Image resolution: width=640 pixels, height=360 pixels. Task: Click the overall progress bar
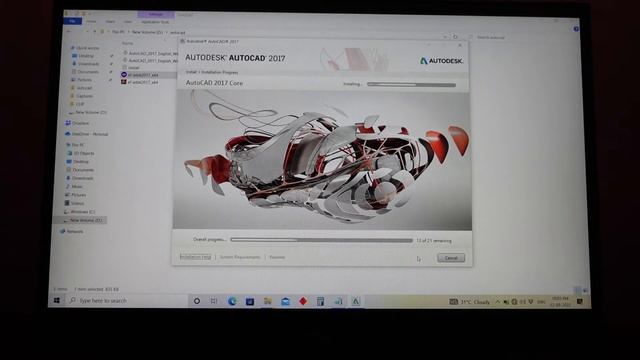322,240
